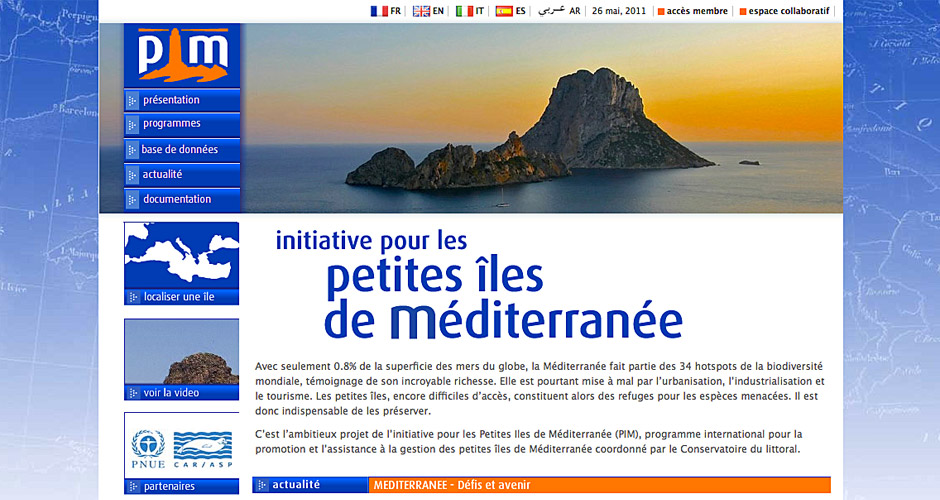Click the dotted bullet icon beside programmes
Viewport: 940px width, 500px height.
click(132, 125)
